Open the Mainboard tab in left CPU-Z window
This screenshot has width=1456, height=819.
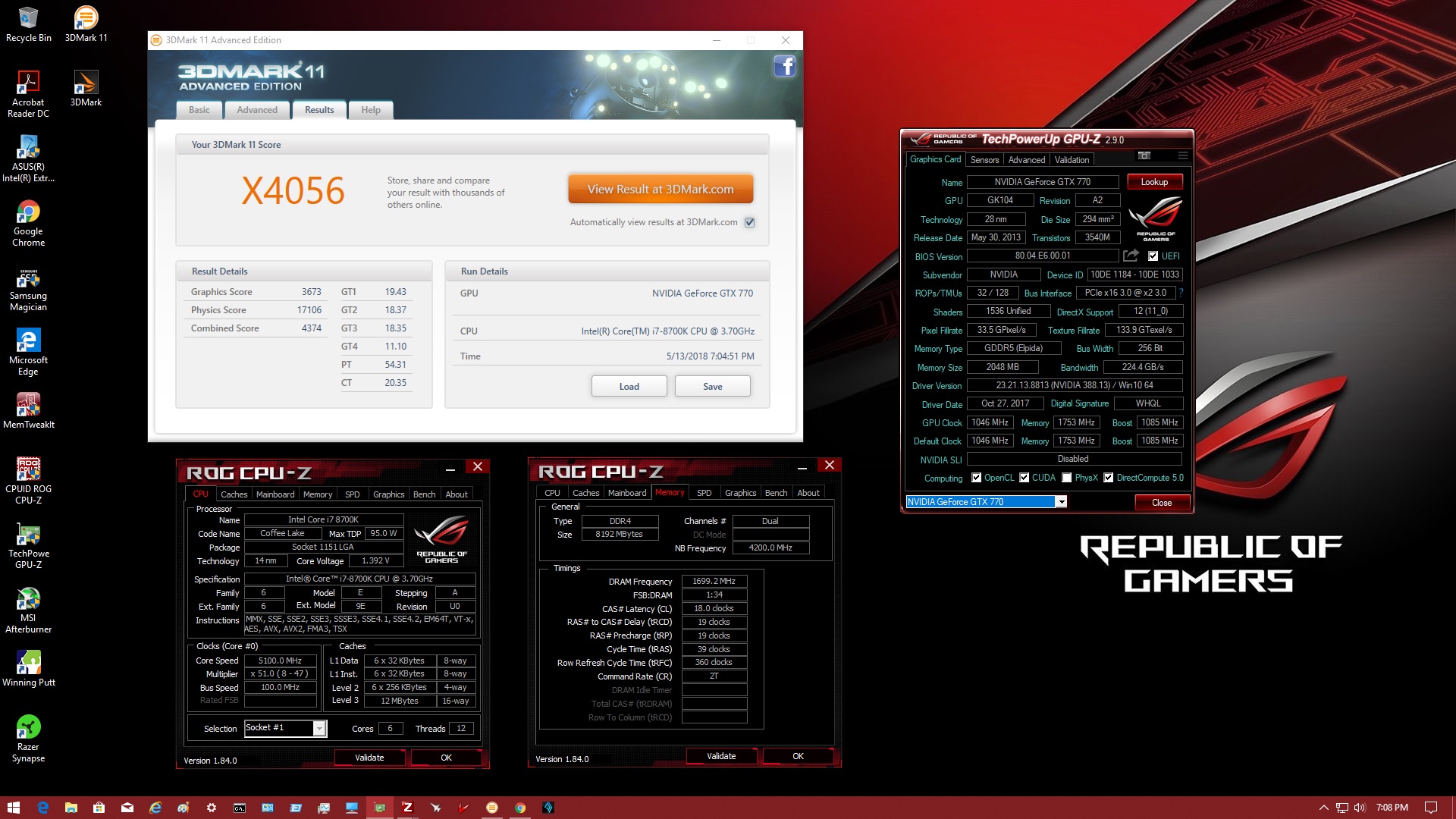coord(275,494)
